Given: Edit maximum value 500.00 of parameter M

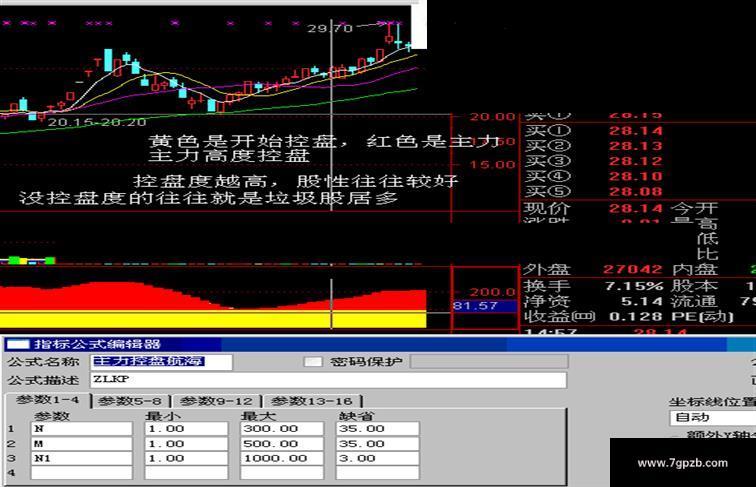Looking at the screenshot, I should (282, 444).
